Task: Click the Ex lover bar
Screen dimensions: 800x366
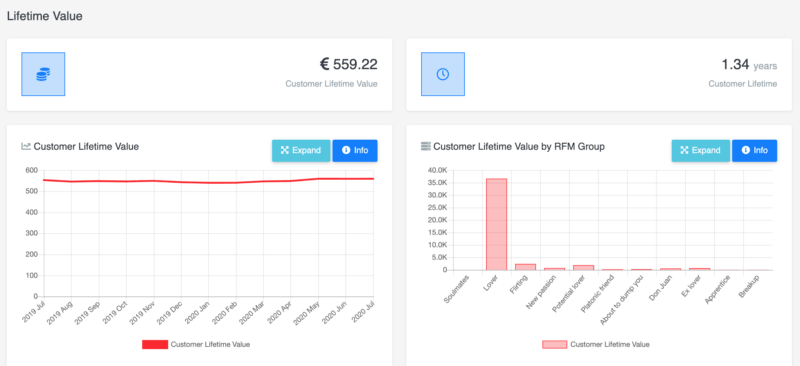Action: pos(699,269)
